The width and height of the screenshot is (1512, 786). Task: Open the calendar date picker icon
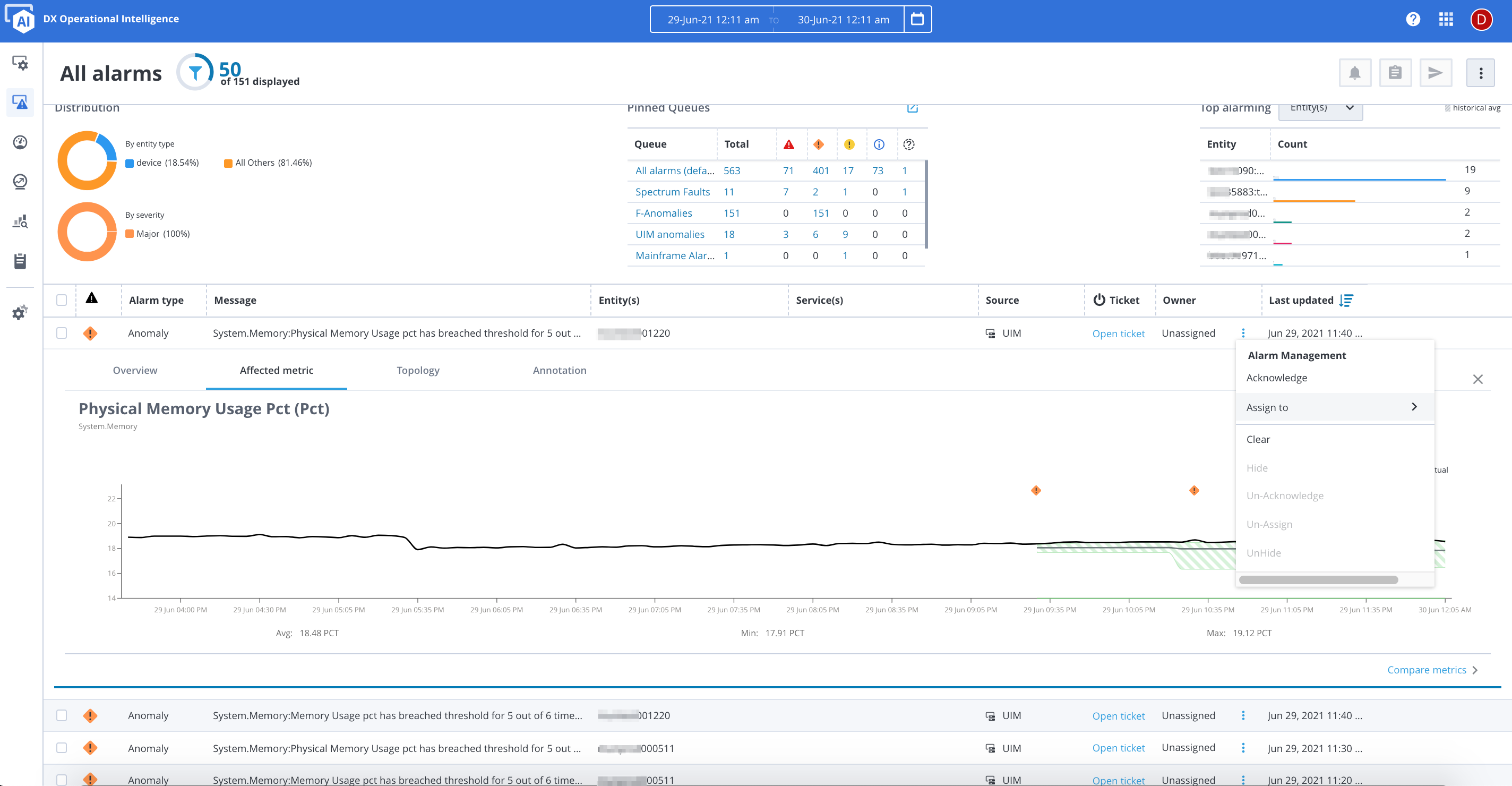tap(917, 19)
